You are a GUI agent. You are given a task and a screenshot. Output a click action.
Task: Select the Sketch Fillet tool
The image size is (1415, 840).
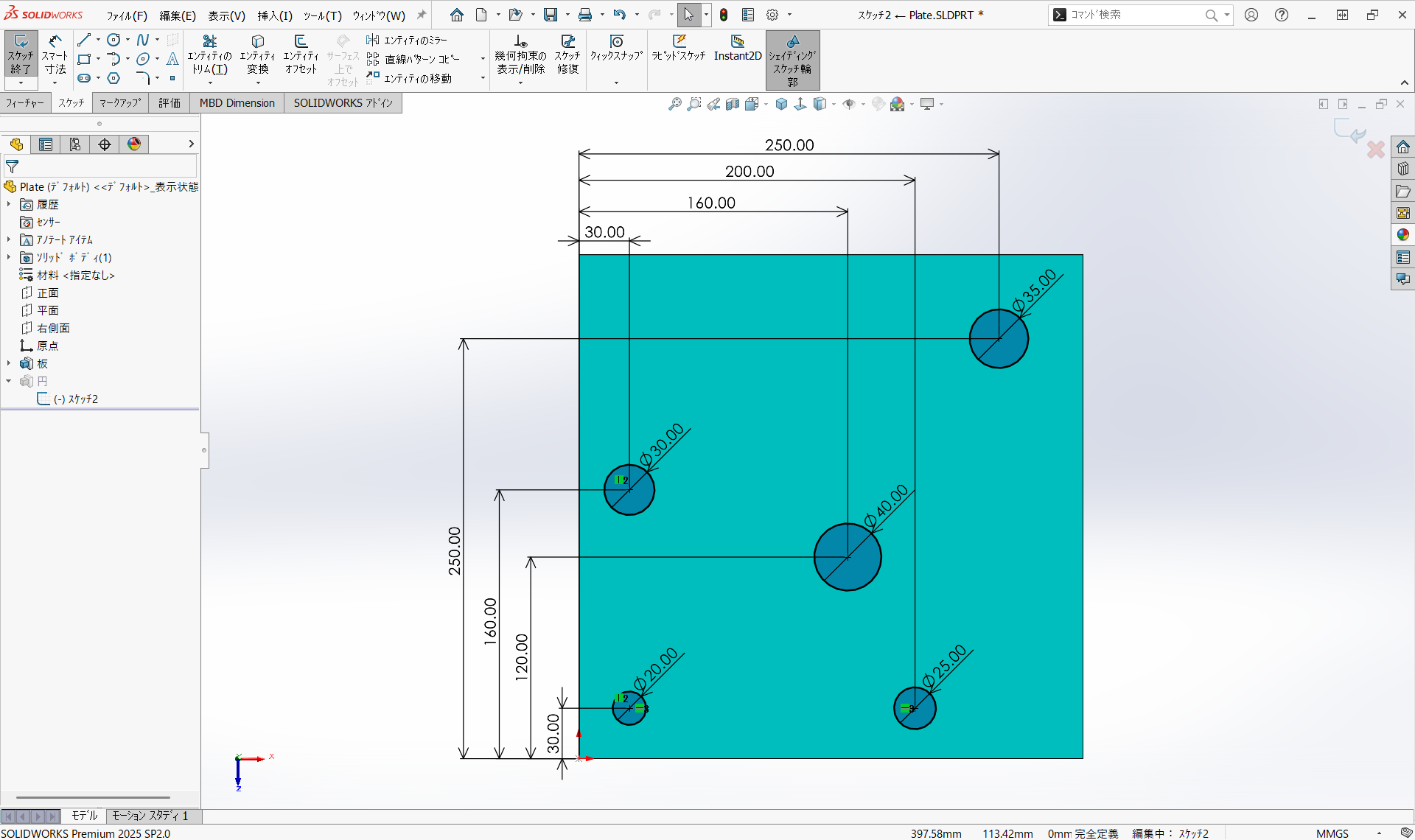143,78
